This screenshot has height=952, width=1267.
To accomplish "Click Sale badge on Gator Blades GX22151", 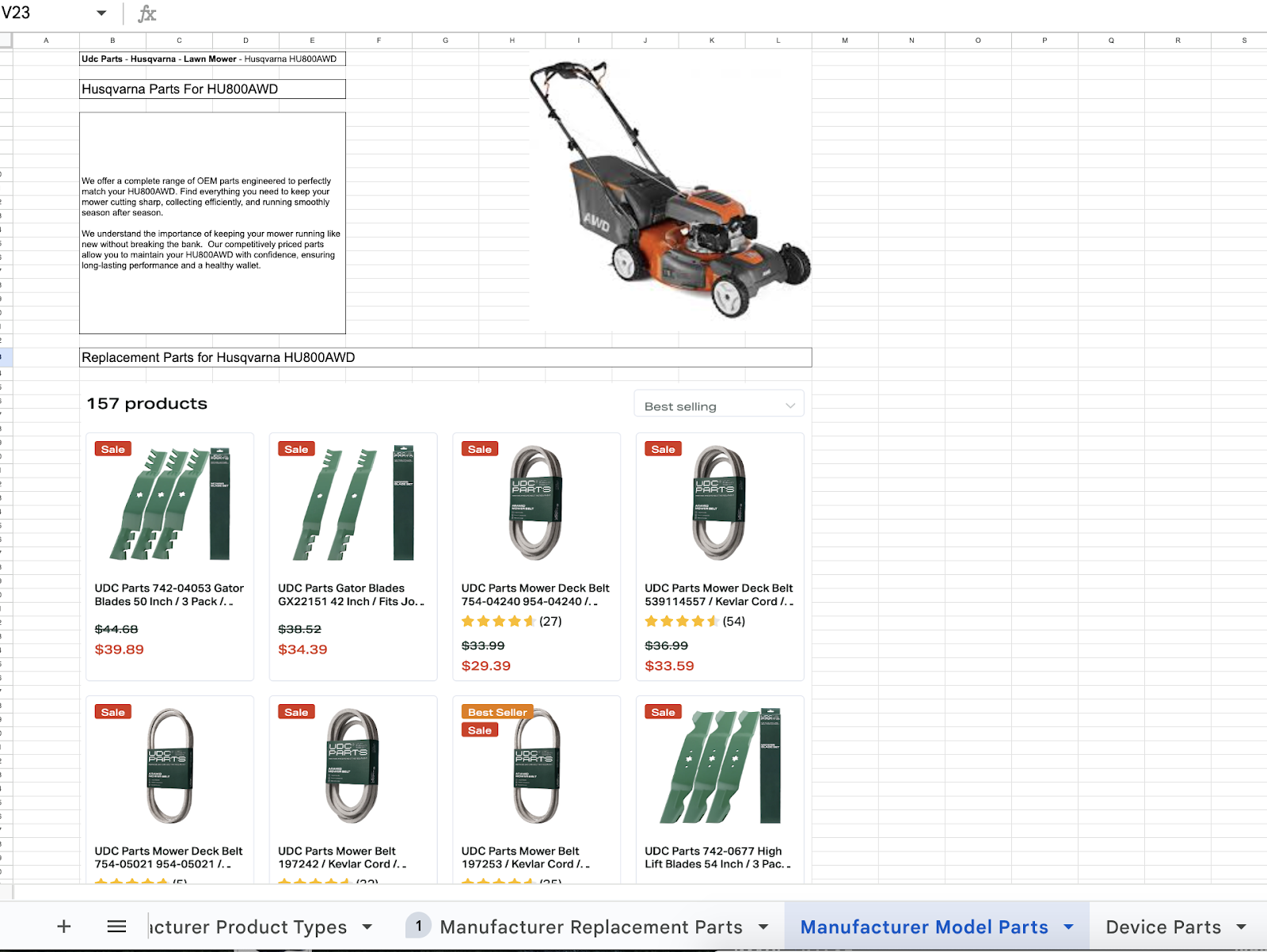I will [x=296, y=449].
